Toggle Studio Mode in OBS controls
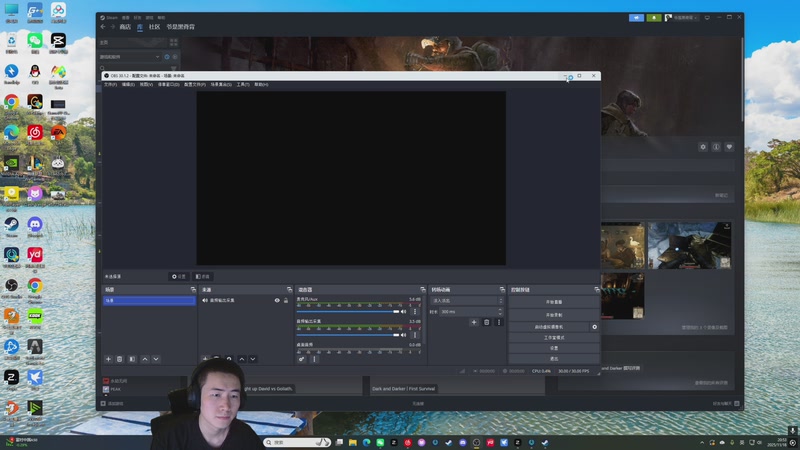800x450 pixels. (x=554, y=338)
